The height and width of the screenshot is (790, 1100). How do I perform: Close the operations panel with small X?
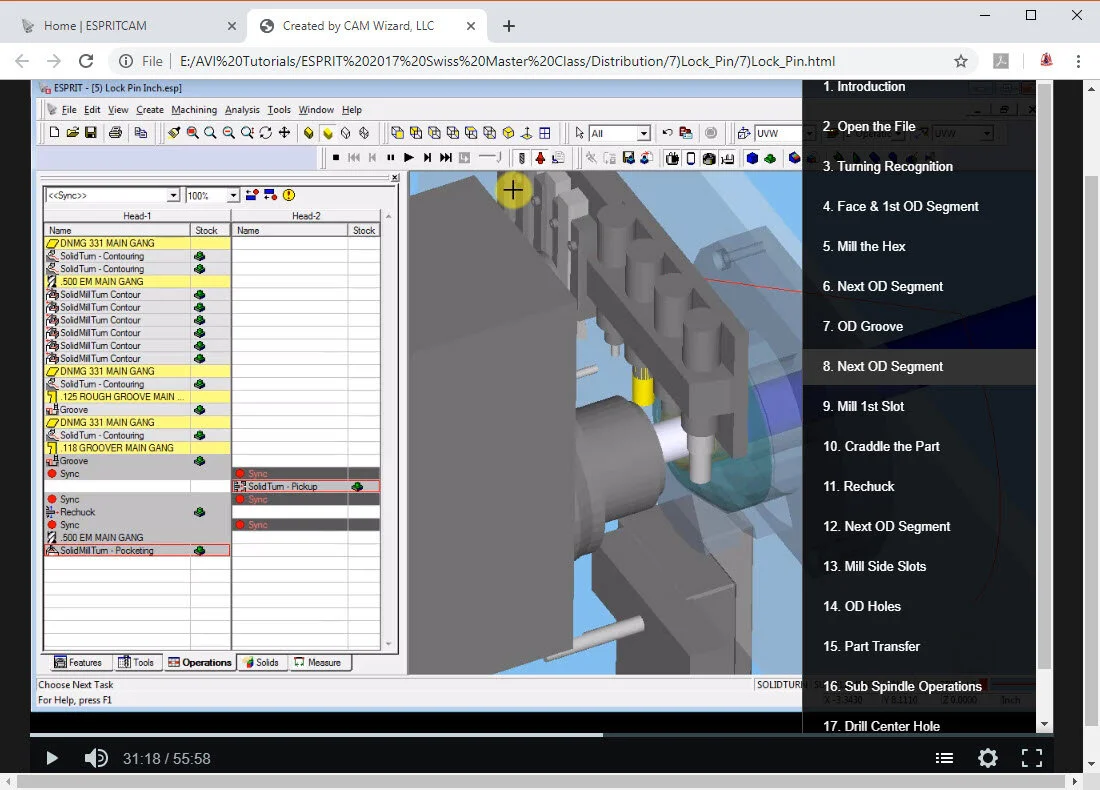(395, 178)
